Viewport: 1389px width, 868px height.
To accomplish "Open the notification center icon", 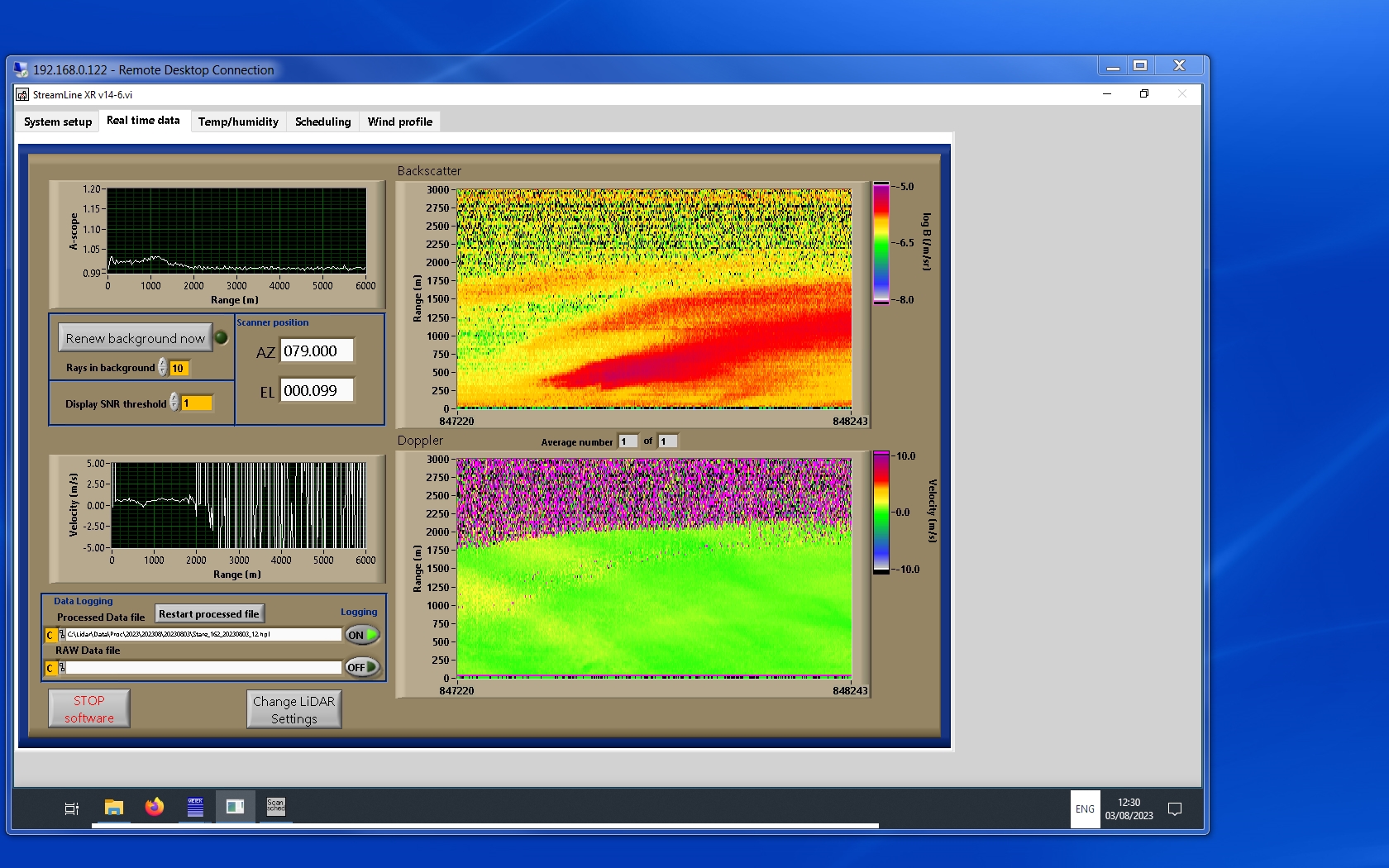I will click(1174, 809).
